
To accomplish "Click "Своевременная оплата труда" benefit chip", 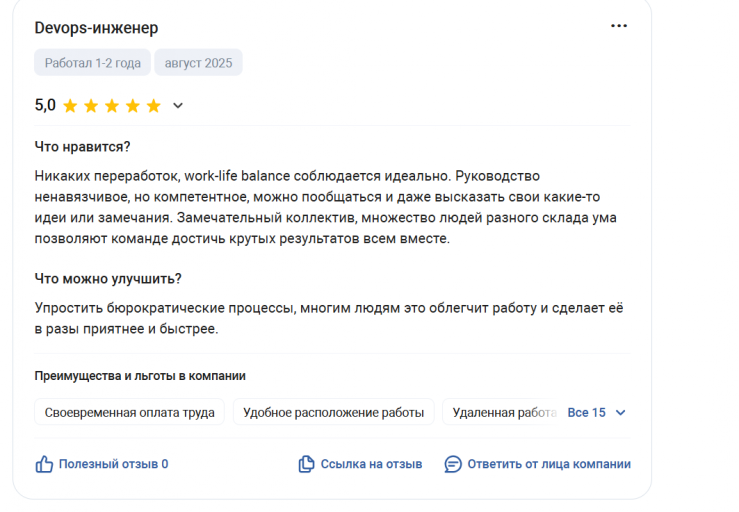I will pyautogui.click(x=129, y=412).
